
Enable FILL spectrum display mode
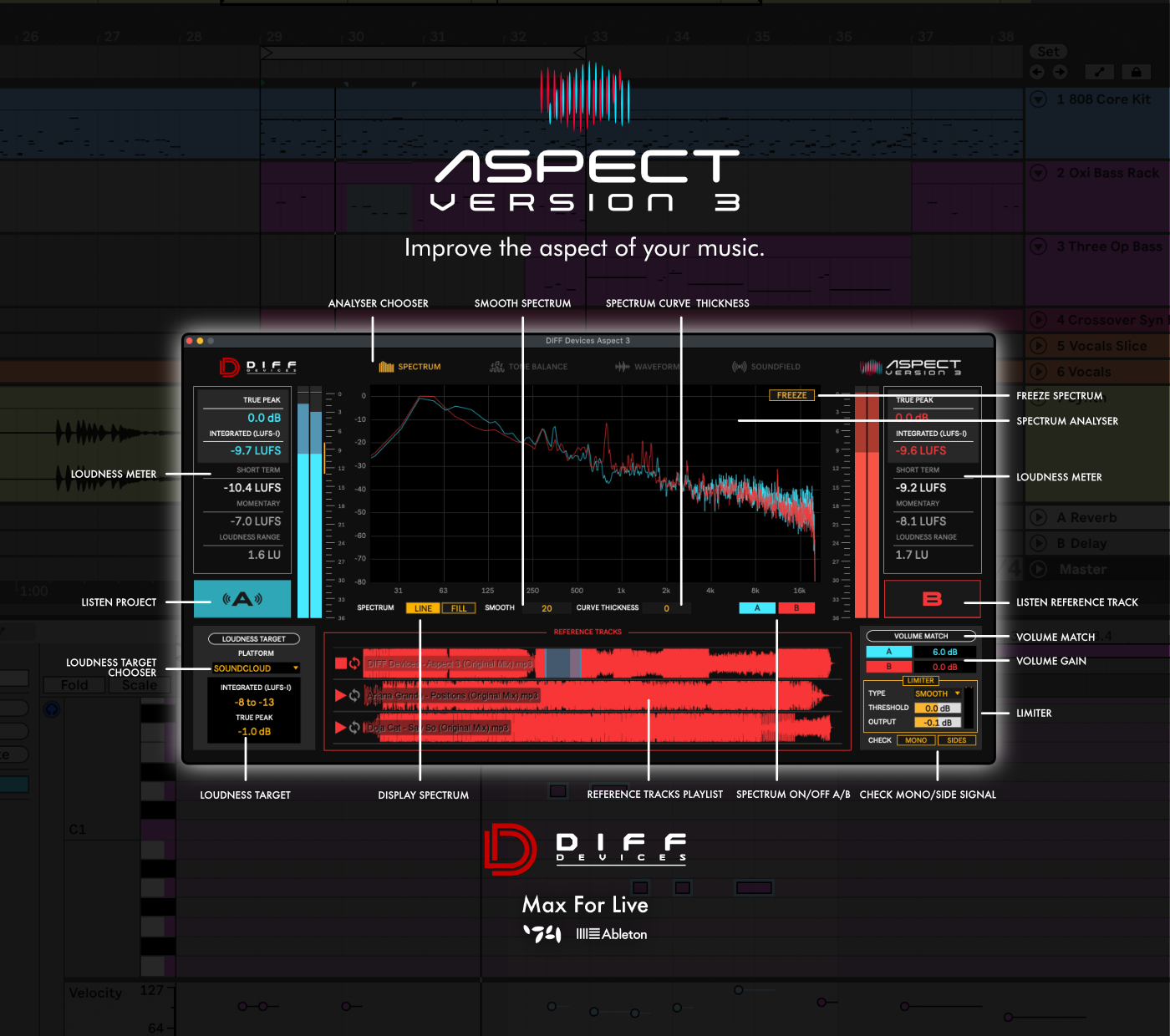click(x=459, y=608)
